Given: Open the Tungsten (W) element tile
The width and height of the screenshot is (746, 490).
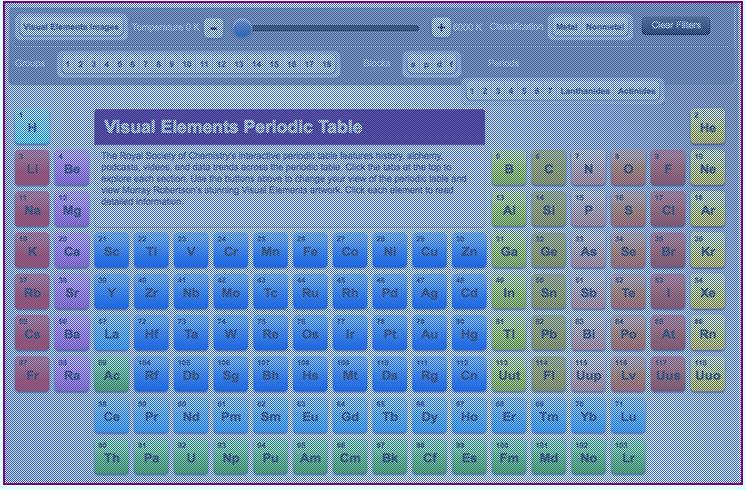Looking at the screenshot, I should (231, 334).
